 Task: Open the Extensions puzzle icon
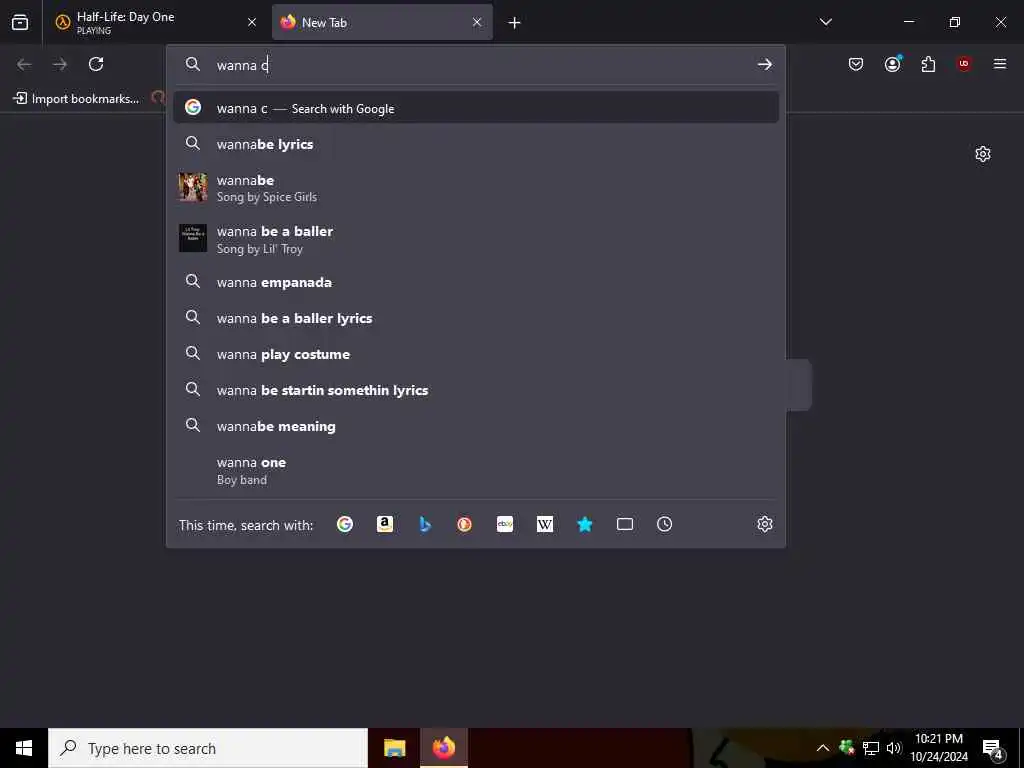pyautogui.click(x=928, y=64)
